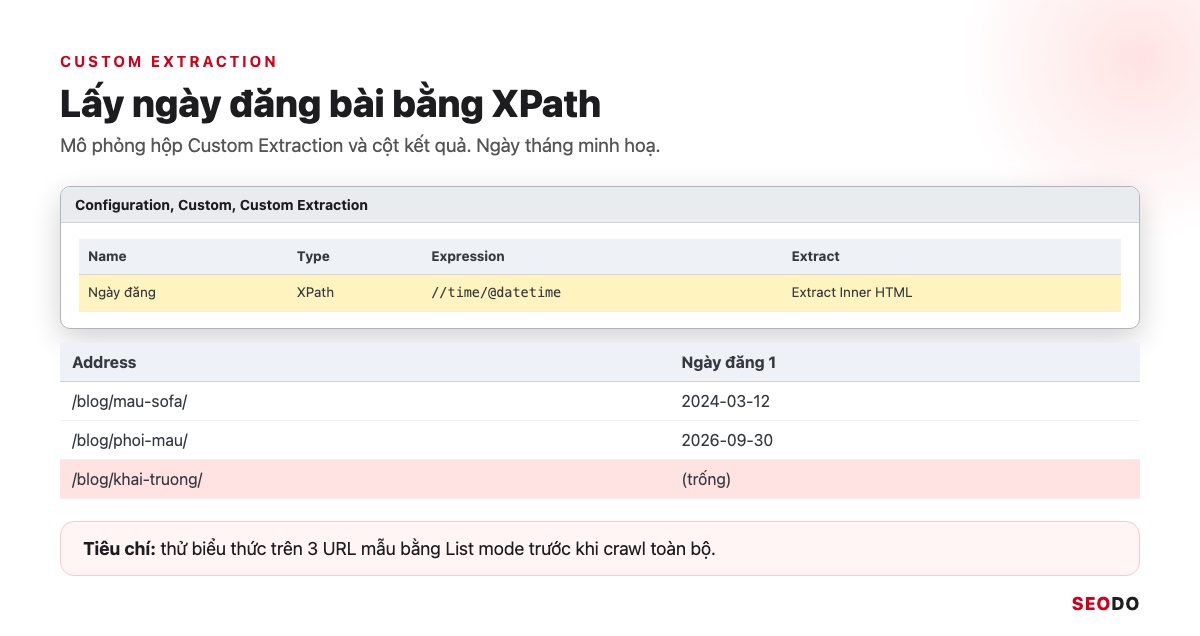This screenshot has width=1200, height=636.
Task: Select the /blog/mau-sofa/ address row
Action: click(x=600, y=401)
